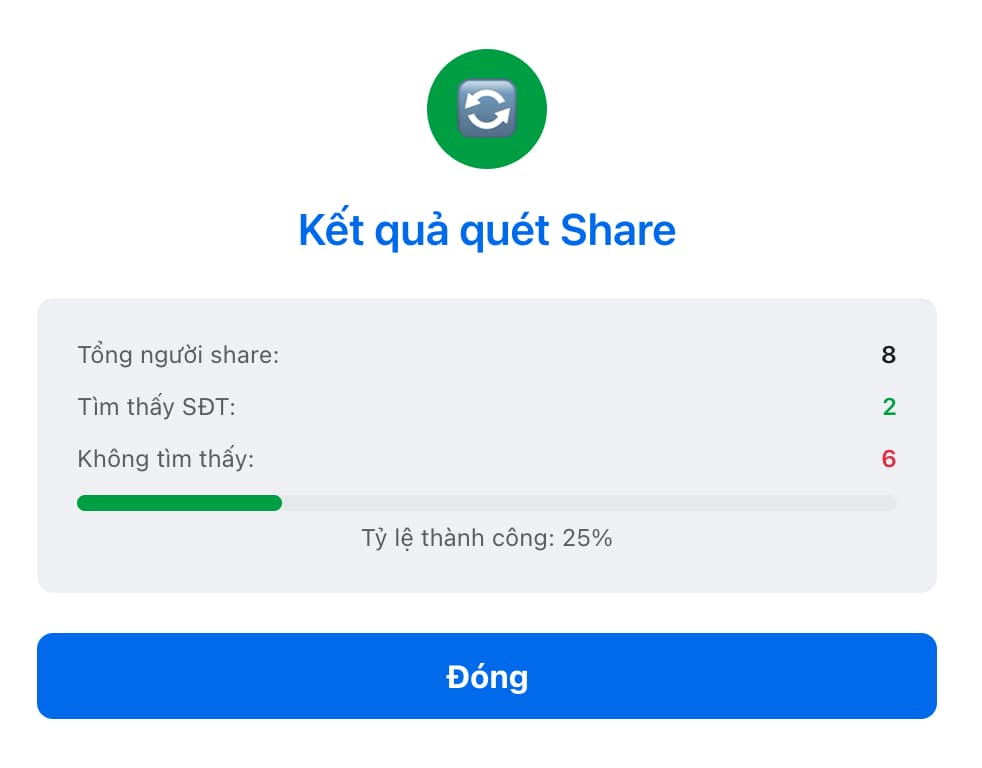Click the green filled part of progress bar
This screenshot has width=982, height=768.
pos(180,503)
